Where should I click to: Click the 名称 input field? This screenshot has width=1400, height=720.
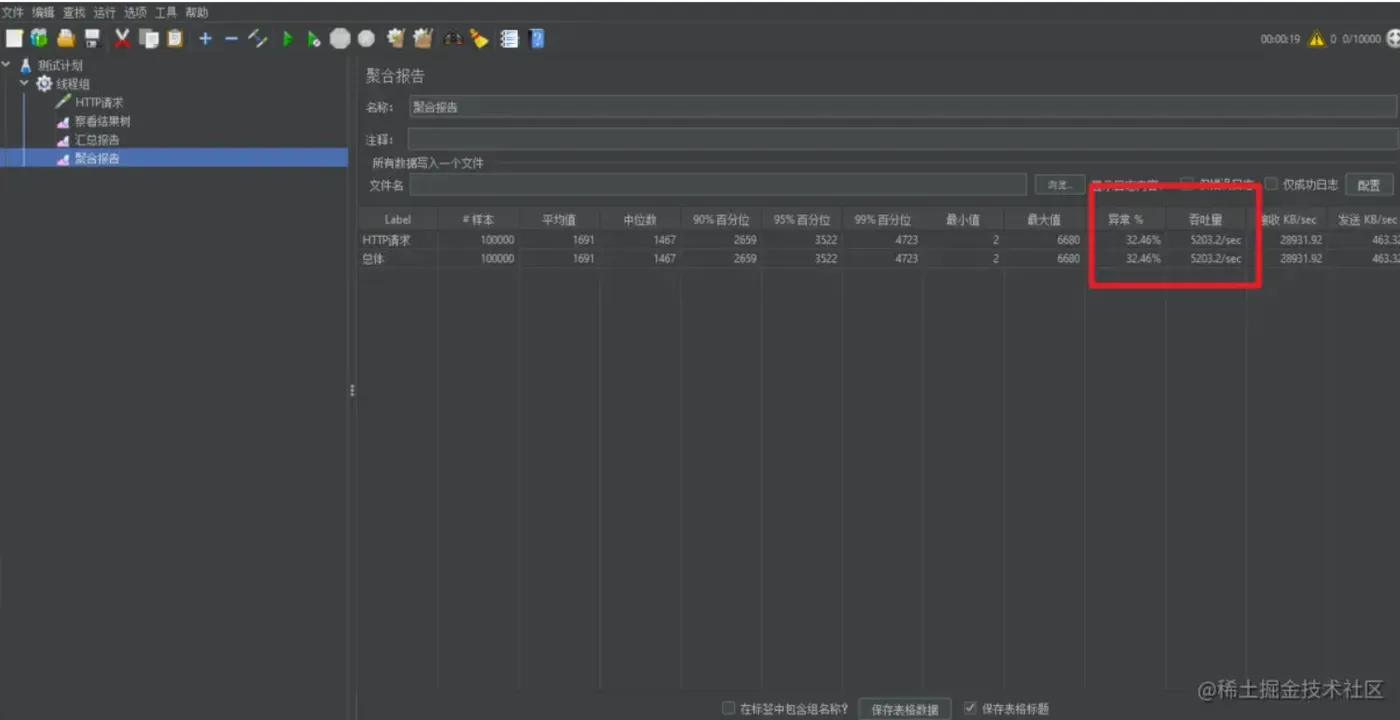point(902,107)
